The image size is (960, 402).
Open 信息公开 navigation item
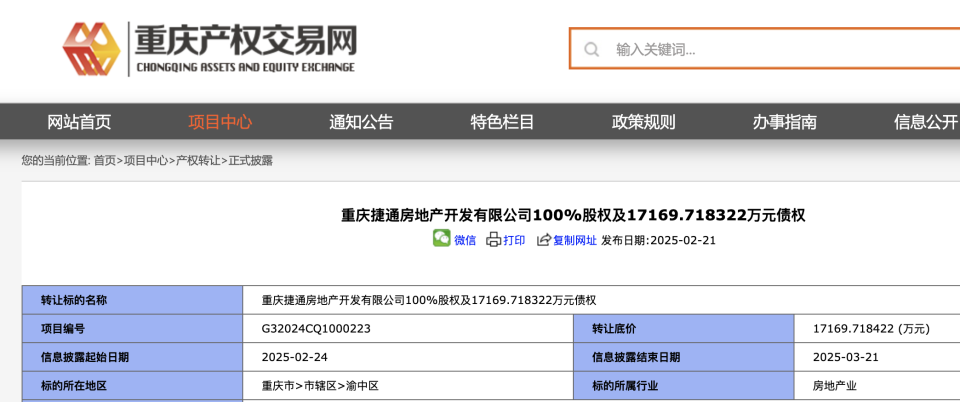(925, 122)
